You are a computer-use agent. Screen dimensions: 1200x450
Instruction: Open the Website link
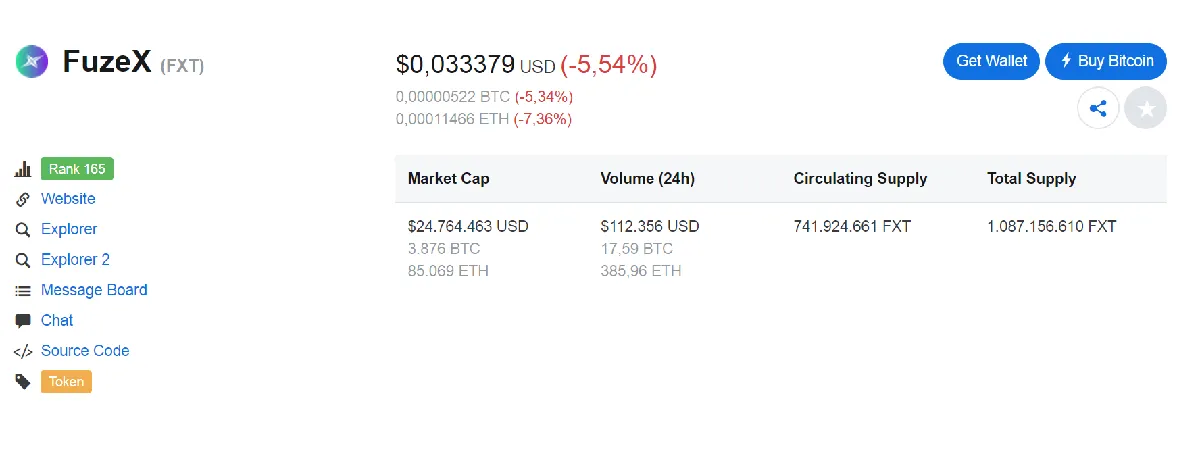[68, 199]
